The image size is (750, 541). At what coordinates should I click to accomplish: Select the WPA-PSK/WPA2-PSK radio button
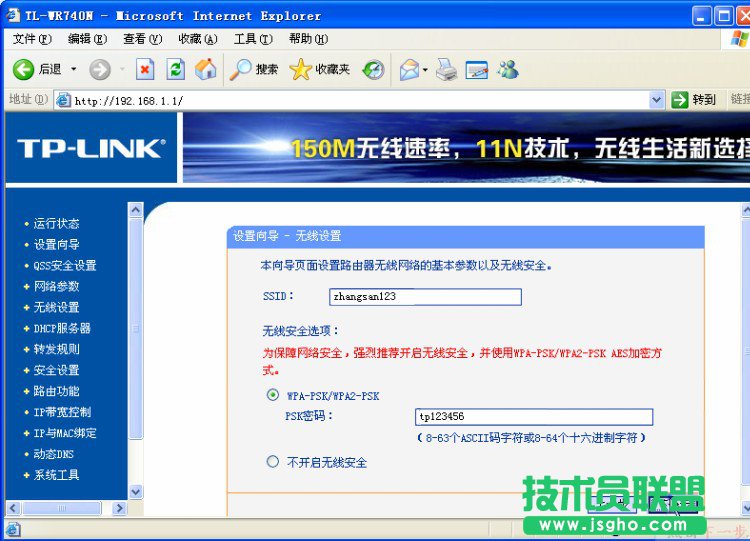coord(273,395)
